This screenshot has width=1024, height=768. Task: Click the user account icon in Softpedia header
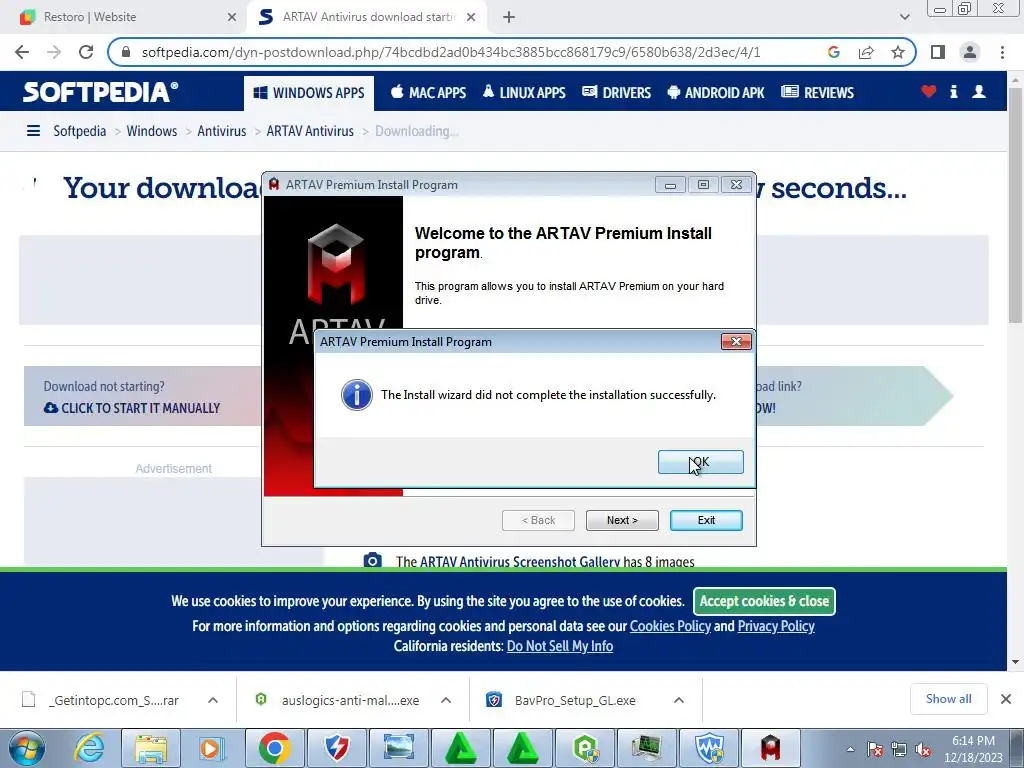(x=979, y=91)
